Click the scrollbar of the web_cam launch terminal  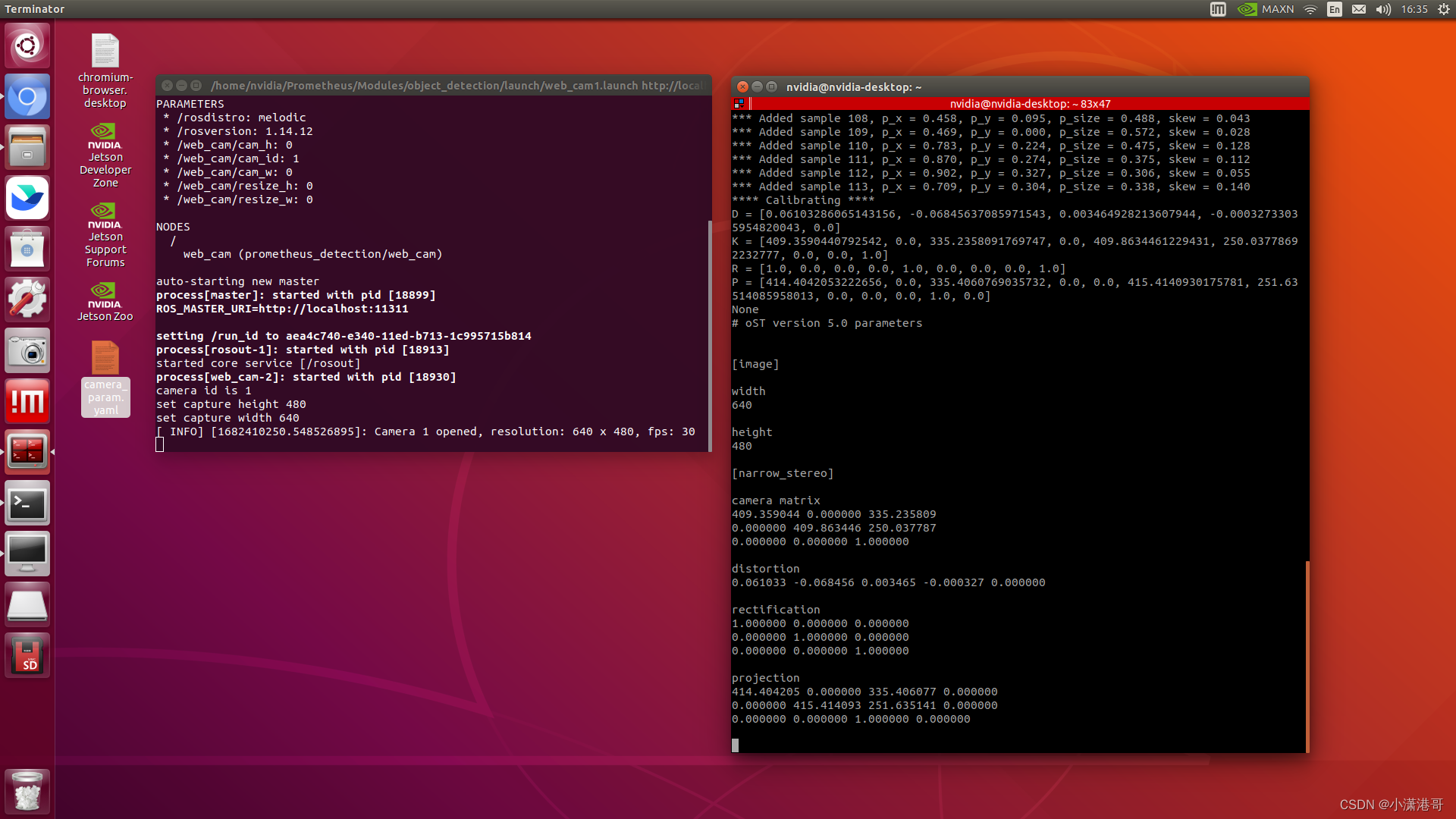(x=710, y=335)
